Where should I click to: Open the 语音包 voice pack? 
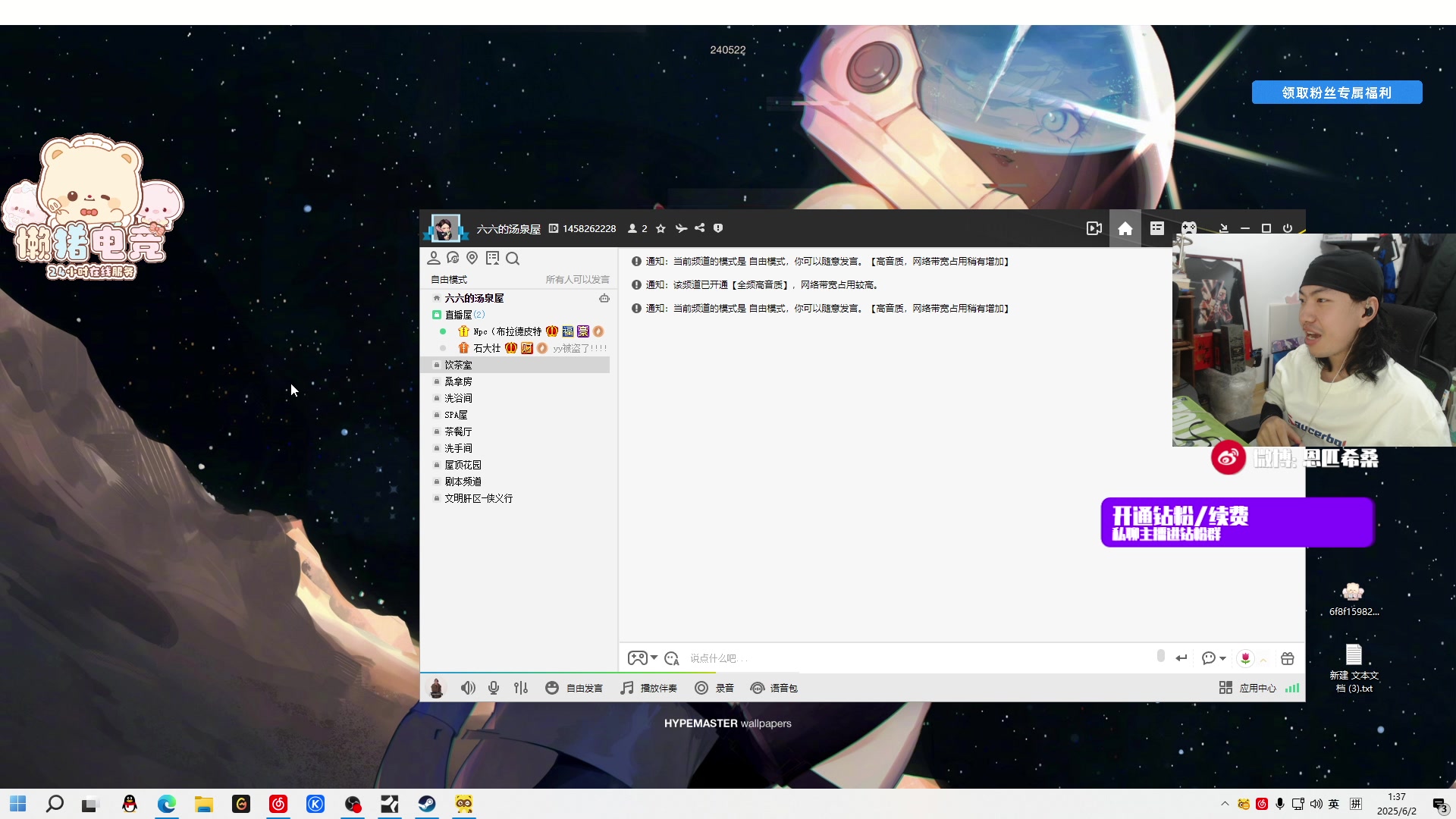[773, 688]
